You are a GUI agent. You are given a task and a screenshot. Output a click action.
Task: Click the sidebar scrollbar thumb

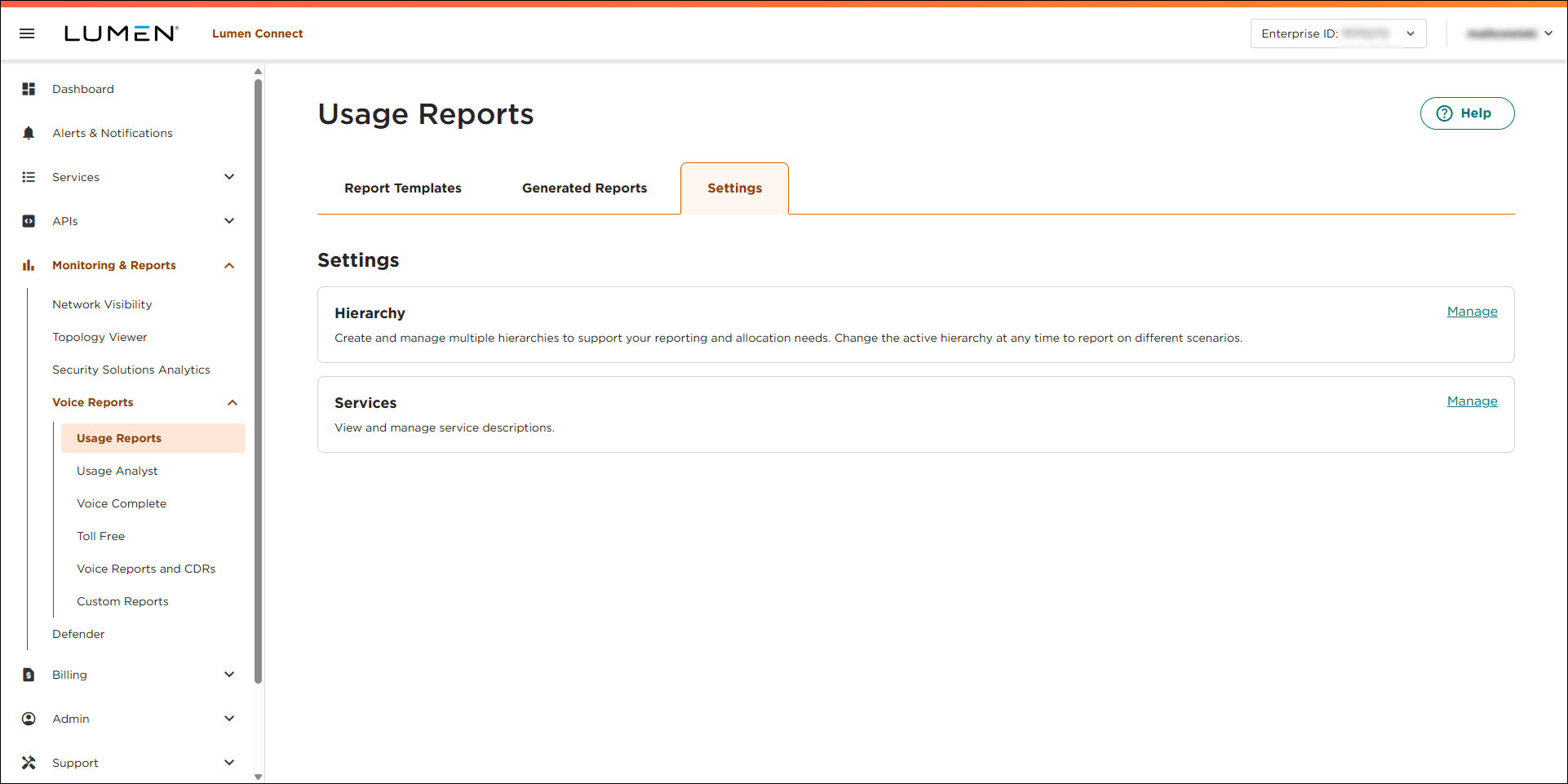pyautogui.click(x=259, y=381)
